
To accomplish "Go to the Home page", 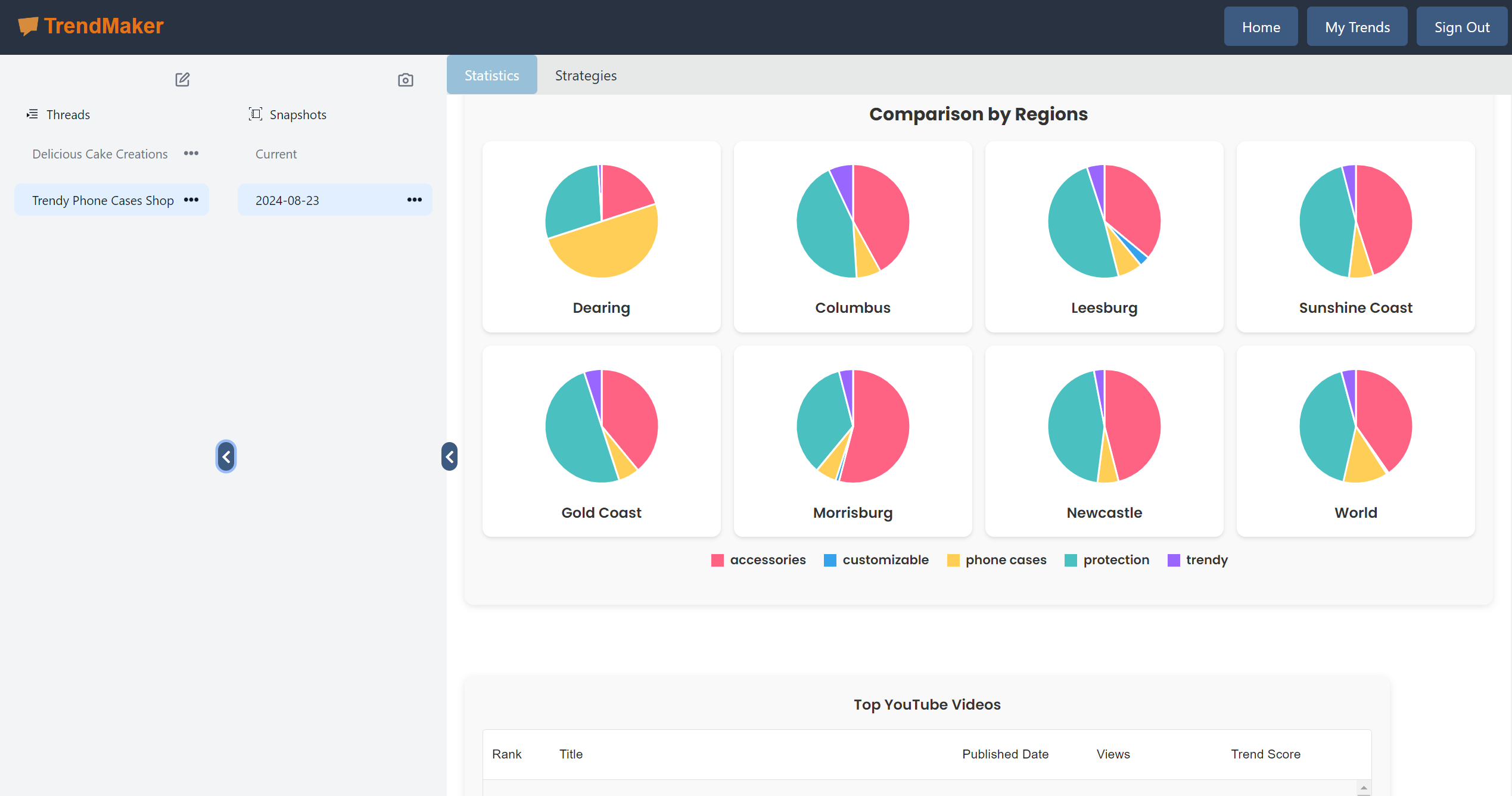I will [x=1261, y=27].
